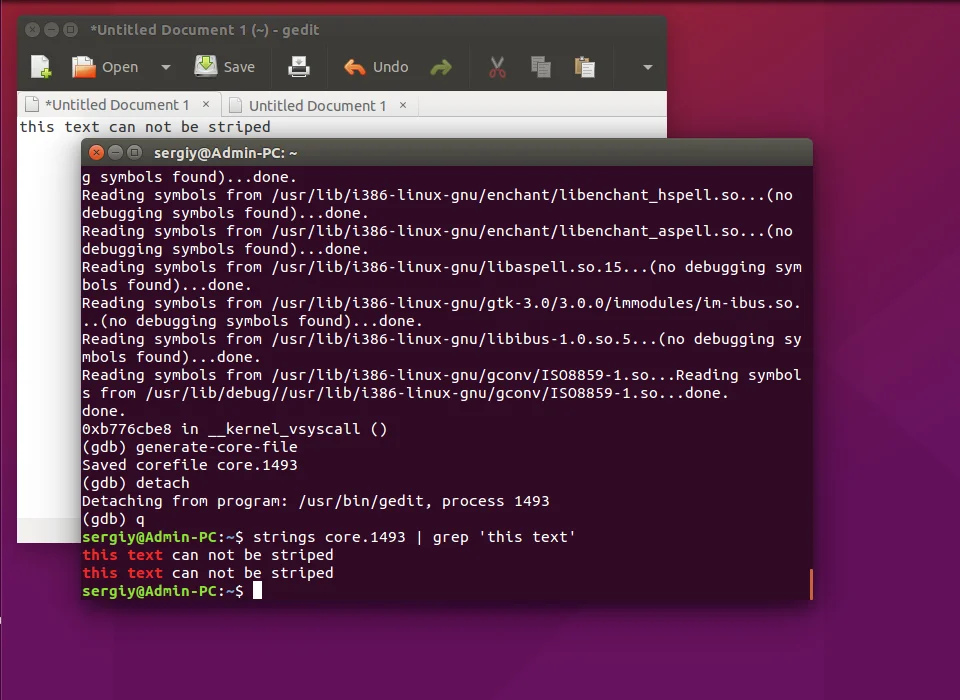Copy selection with the copy icon
Image resolution: width=960 pixels, height=700 pixels.
[x=541, y=67]
